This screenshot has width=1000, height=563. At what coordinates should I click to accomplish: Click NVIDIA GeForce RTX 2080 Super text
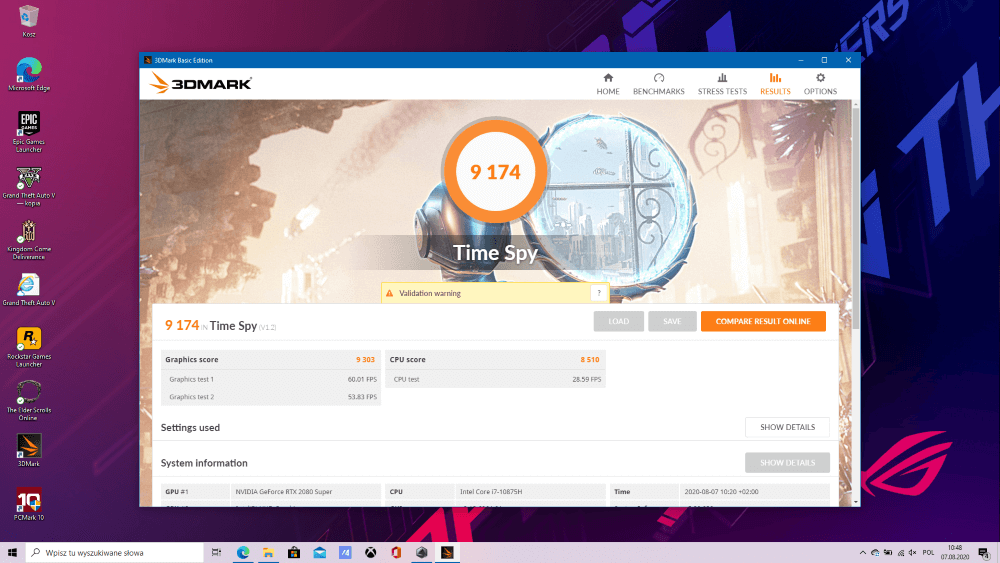[284, 492]
